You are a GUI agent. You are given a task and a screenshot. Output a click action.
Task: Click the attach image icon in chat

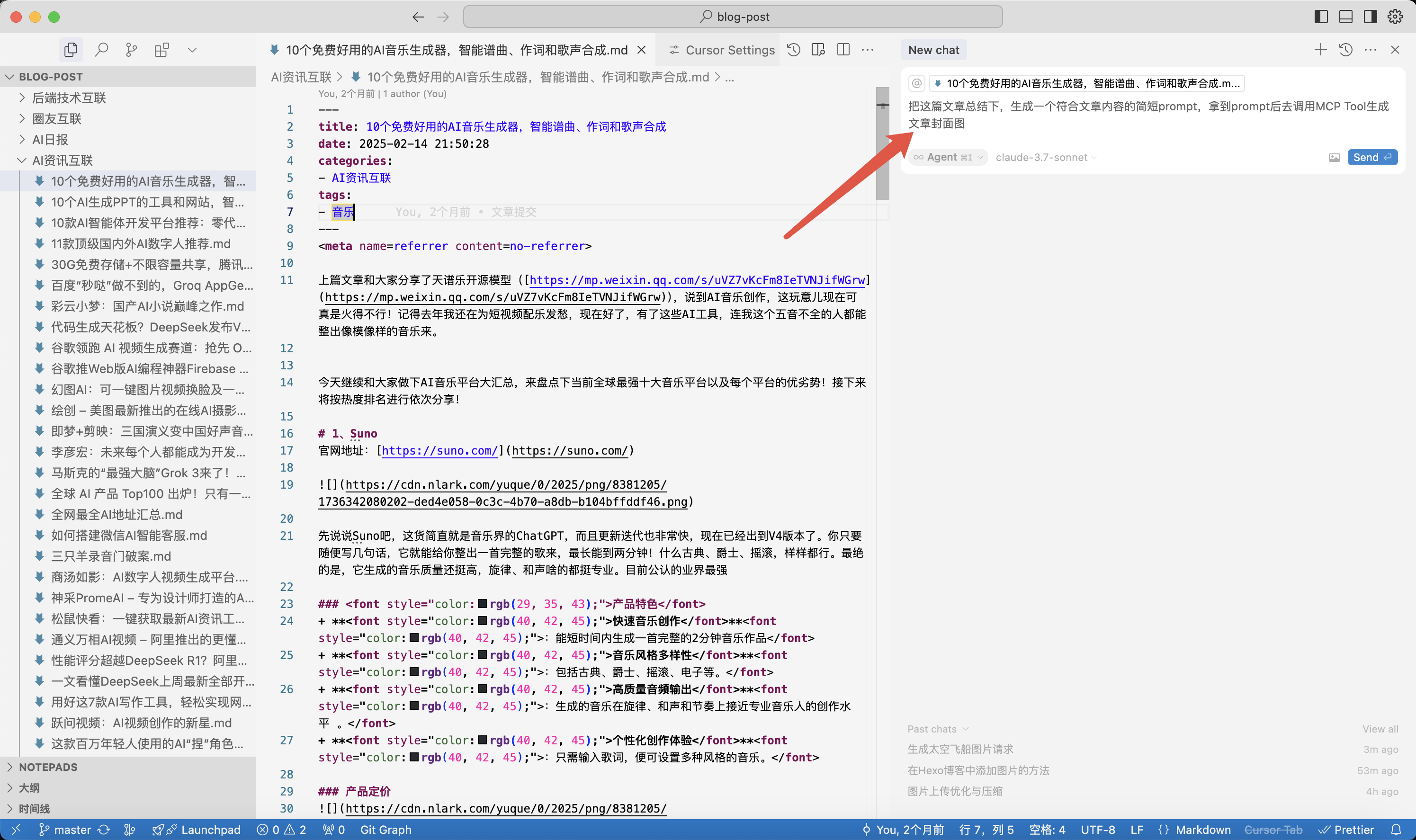click(1334, 157)
